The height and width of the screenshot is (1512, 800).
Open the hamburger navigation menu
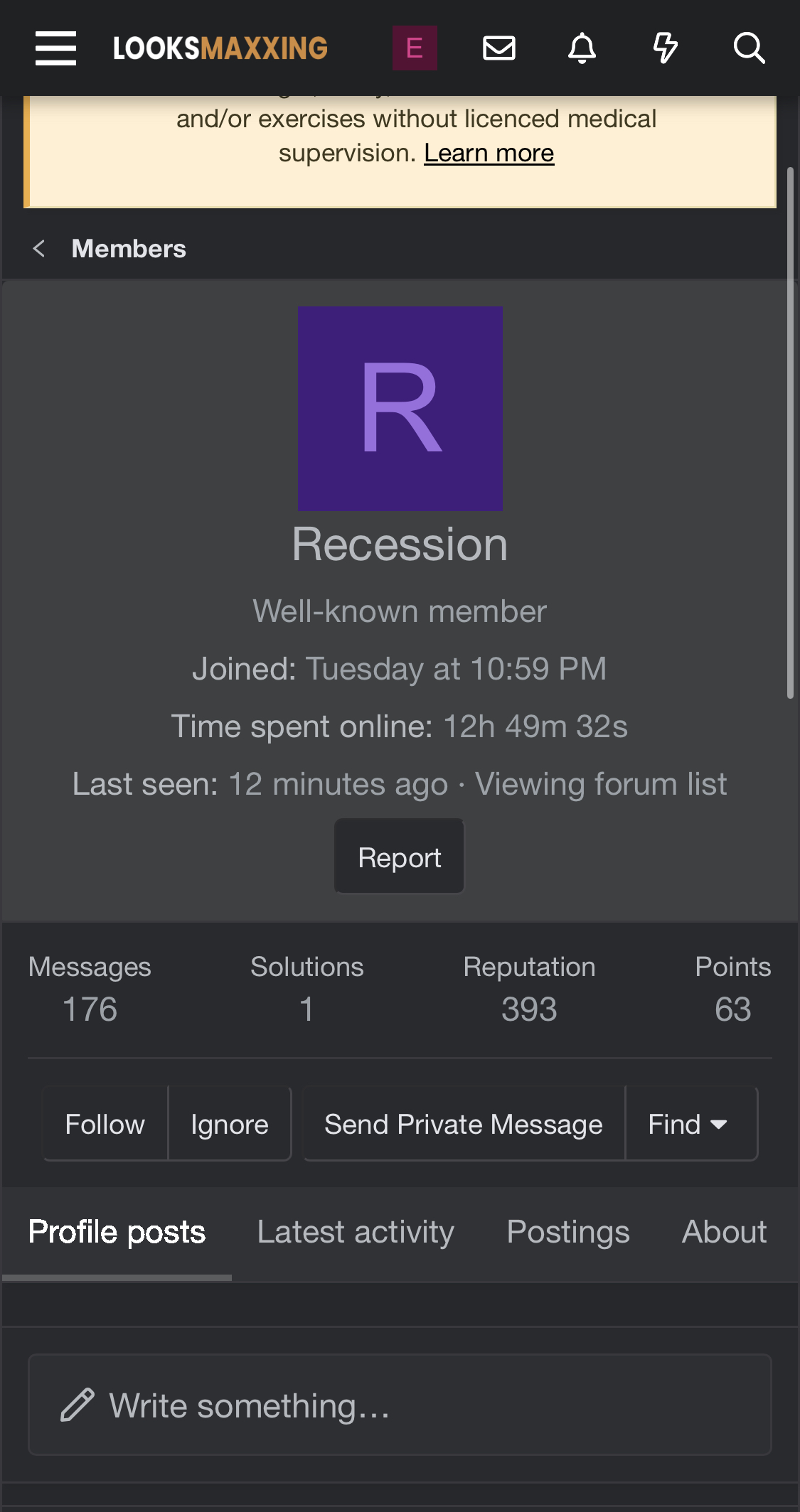(x=56, y=48)
